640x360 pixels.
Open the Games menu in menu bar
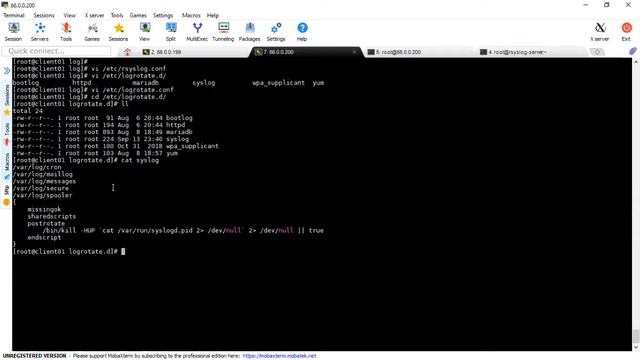click(138, 15)
